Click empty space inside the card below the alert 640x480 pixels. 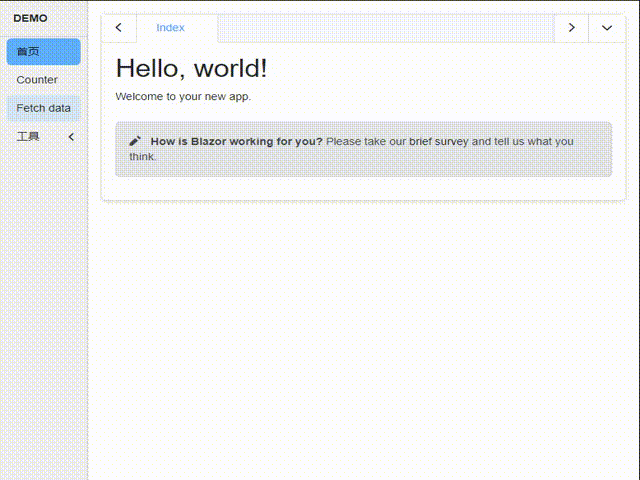(x=363, y=188)
